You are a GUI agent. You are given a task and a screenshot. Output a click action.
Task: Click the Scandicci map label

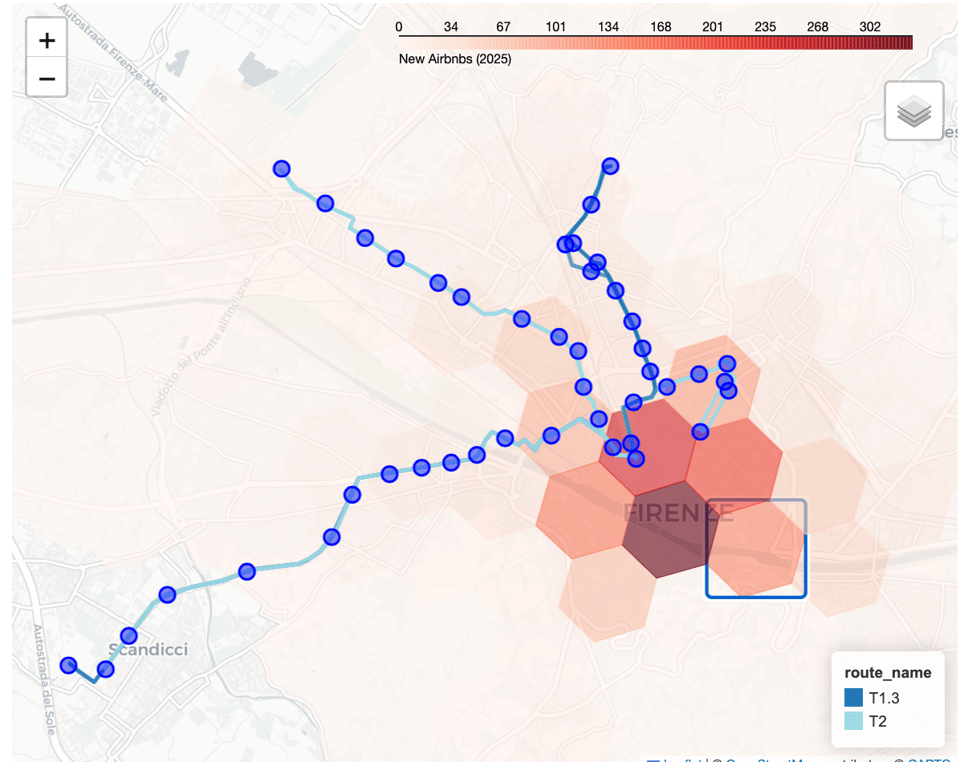pos(148,649)
